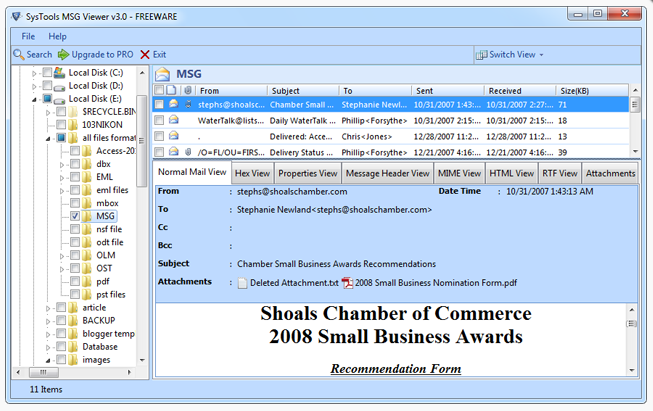Viewport: 653px width, 411px height.
Task: Click the folder tree horizontal scrollbar thumb
Action: click(43, 372)
